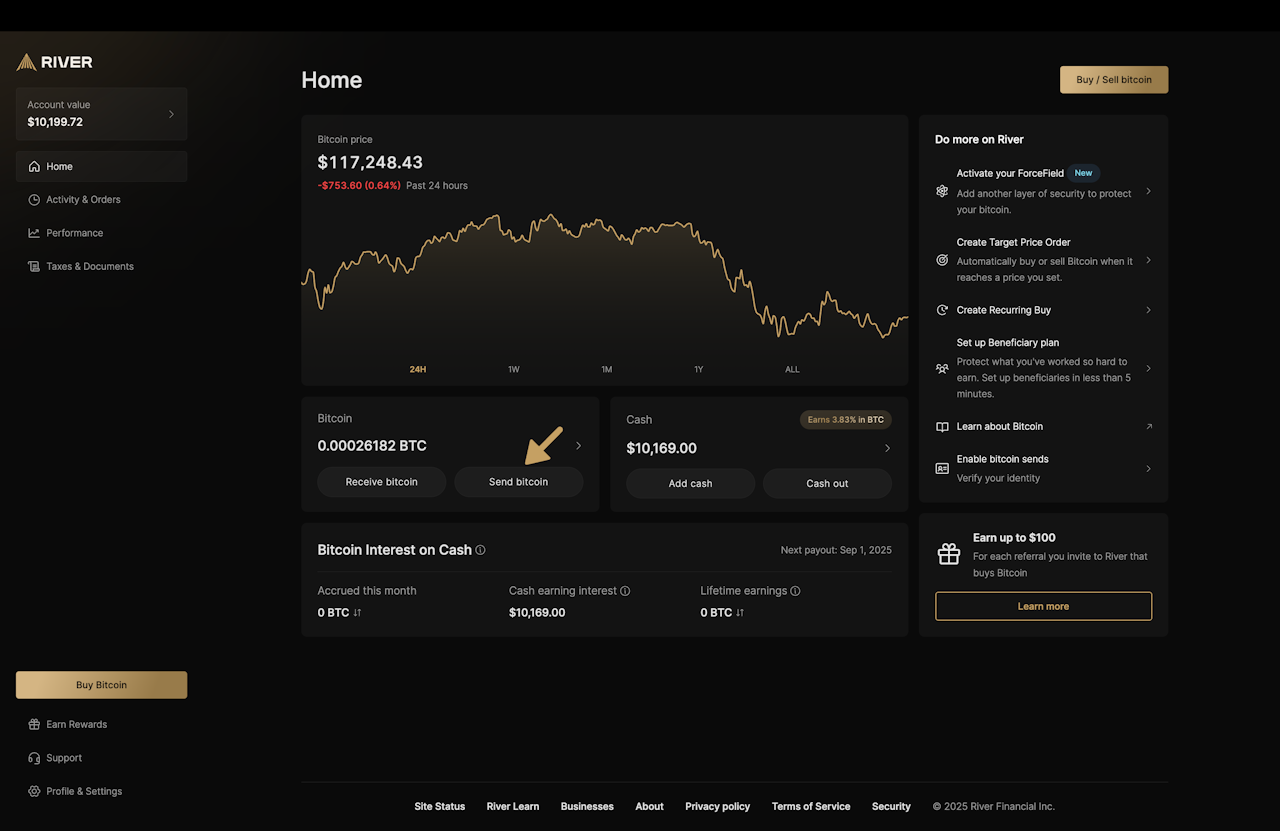This screenshot has height=831, width=1280.
Task: Click the Buy Bitcoin button in the sidebar
Action: coord(102,685)
